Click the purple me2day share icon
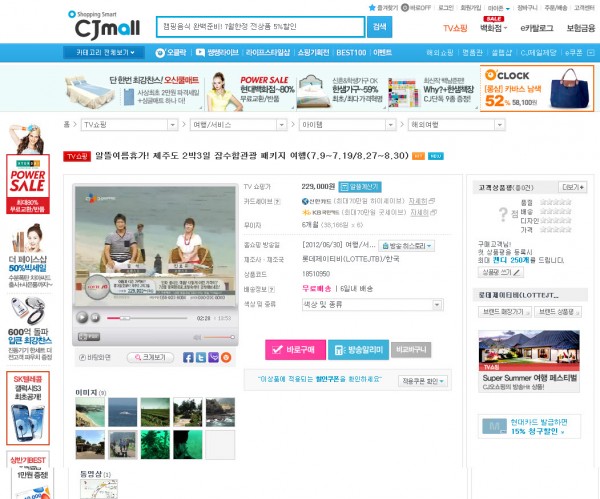 pyautogui.click(x=214, y=357)
